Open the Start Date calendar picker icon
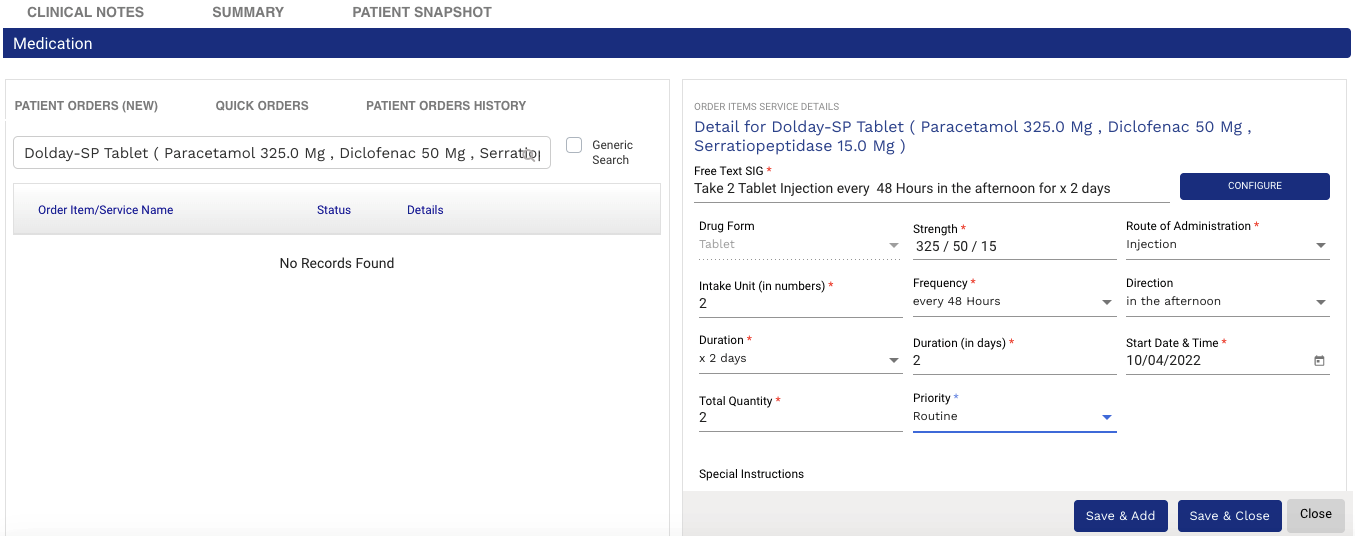 [1319, 361]
